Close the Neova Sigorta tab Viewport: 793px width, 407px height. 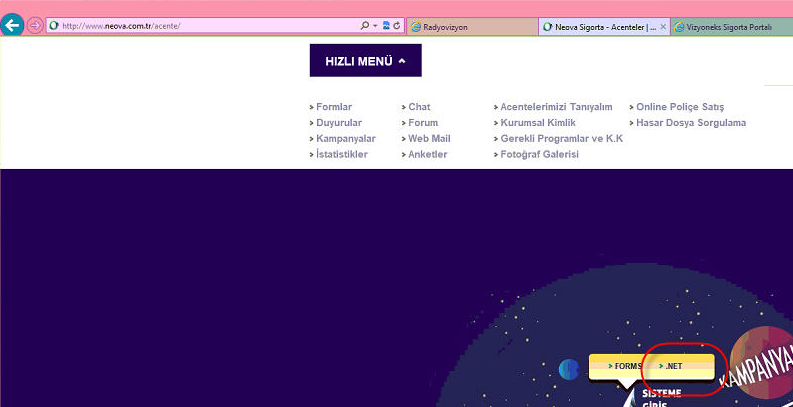(x=663, y=27)
